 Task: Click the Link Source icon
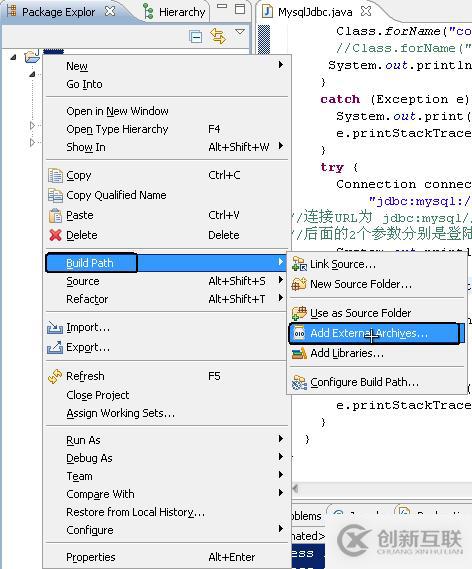[299, 264]
